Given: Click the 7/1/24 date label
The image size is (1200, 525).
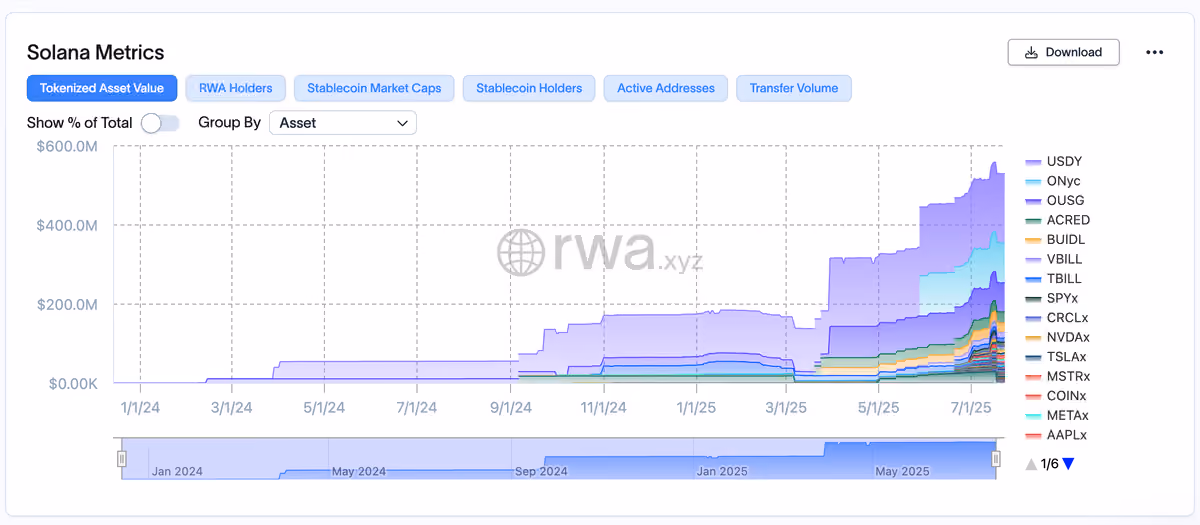Looking at the screenshot, I should [416, 408].
